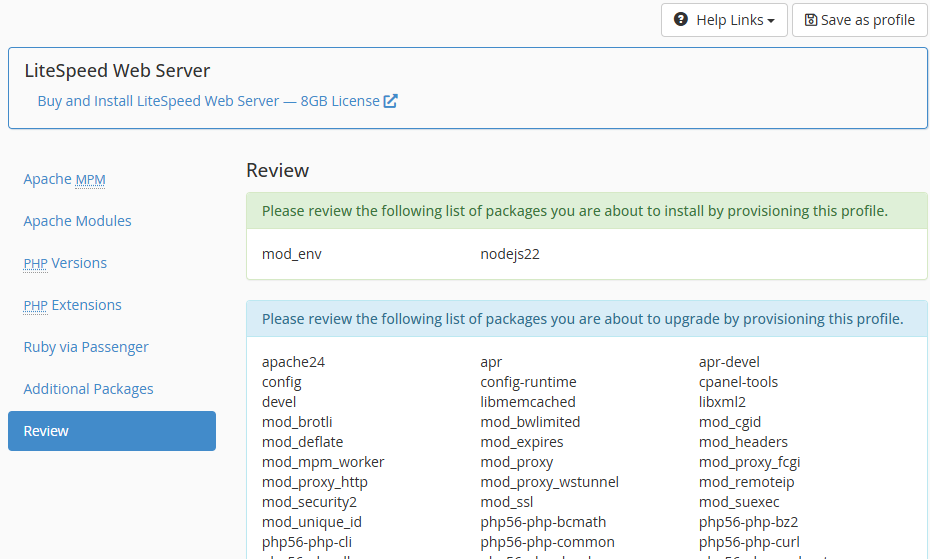
Task: Click the LiteSpeed Web Server heading
Action: [117, 71]
